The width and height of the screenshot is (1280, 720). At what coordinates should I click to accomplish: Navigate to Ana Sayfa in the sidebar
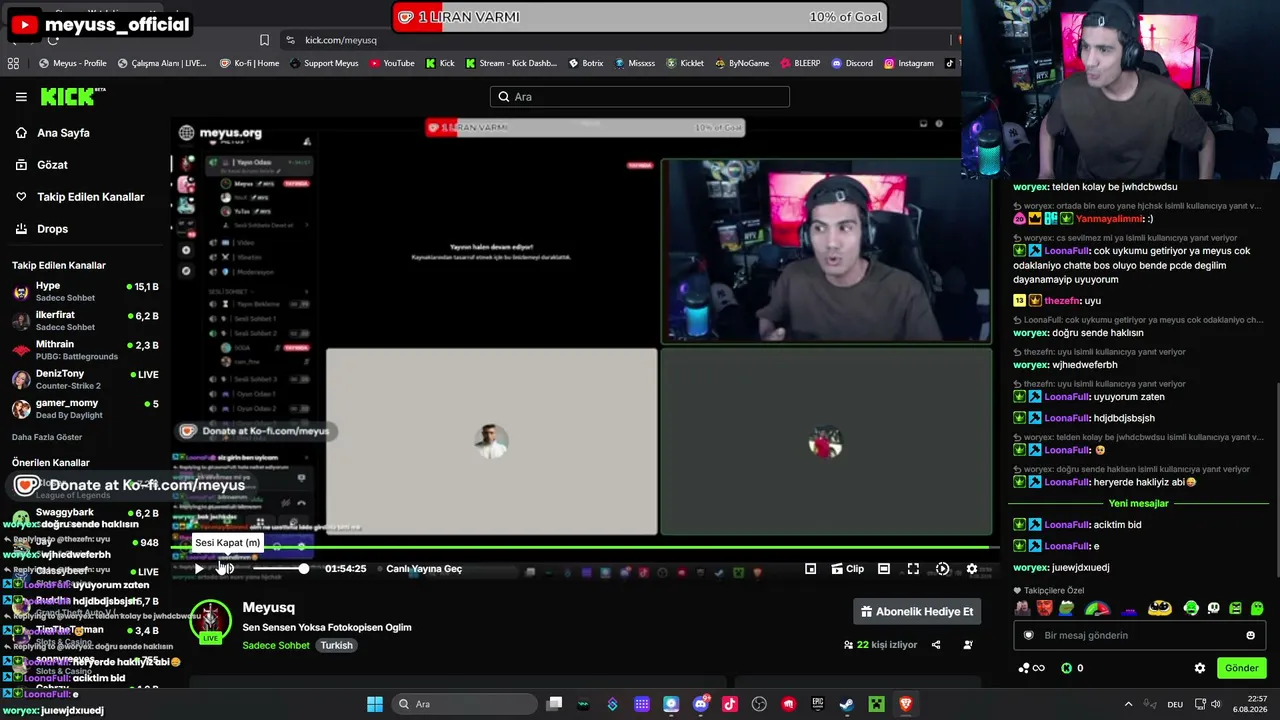click(x=63, y=133)
